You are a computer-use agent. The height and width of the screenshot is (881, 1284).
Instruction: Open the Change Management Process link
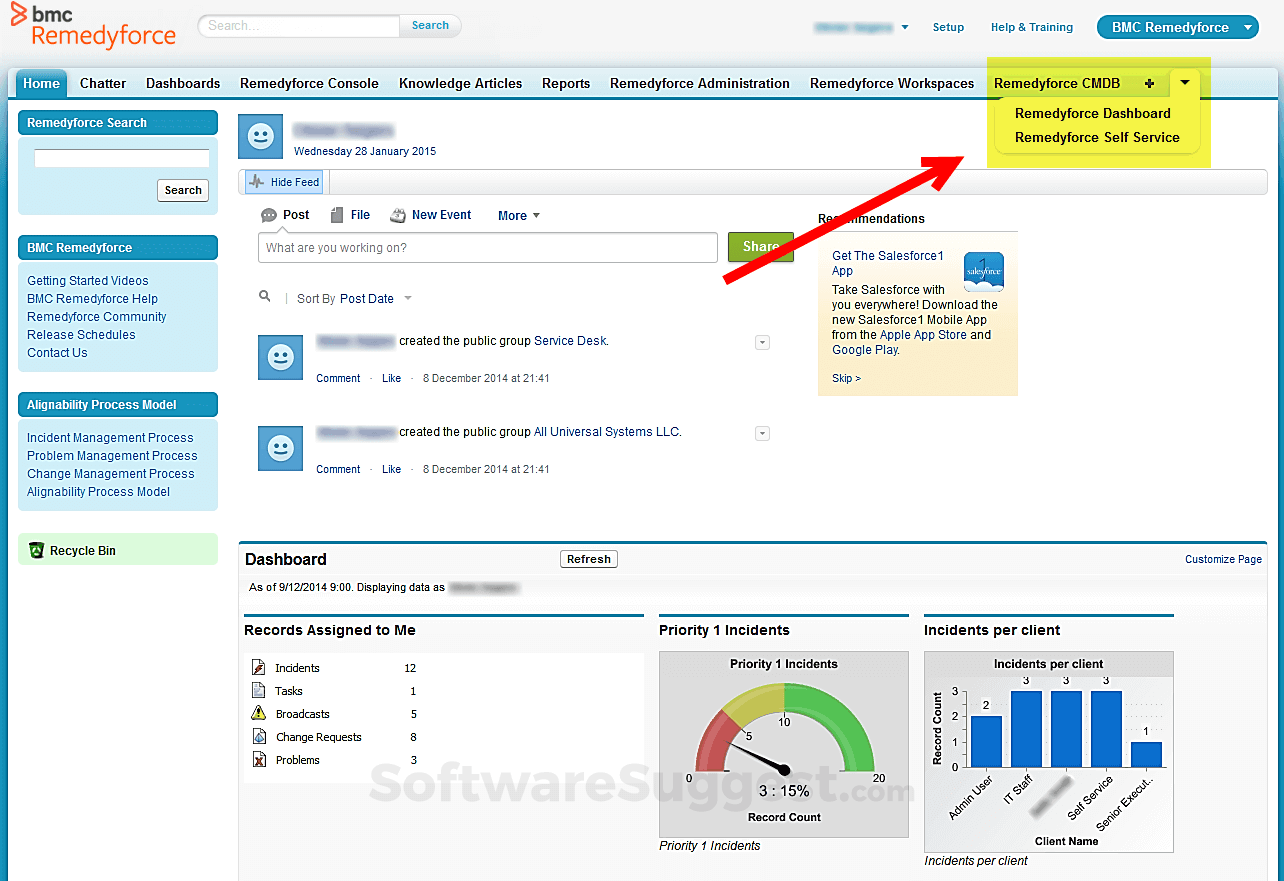[111, 474]
